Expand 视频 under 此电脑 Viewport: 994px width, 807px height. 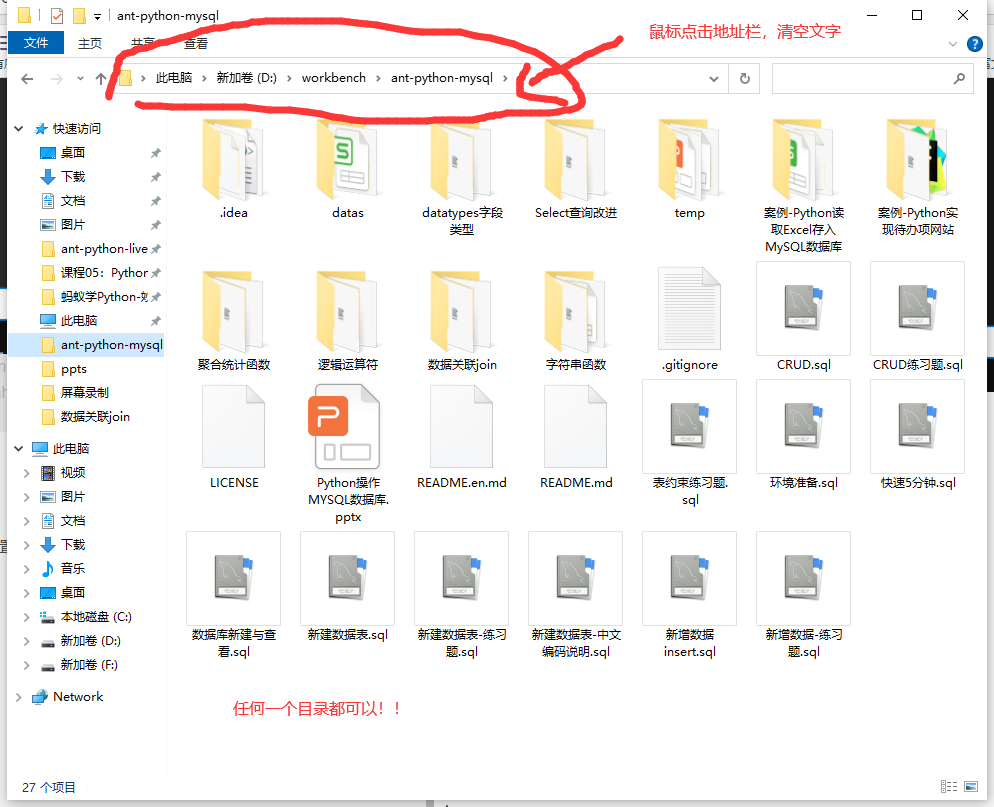(27, 473)
